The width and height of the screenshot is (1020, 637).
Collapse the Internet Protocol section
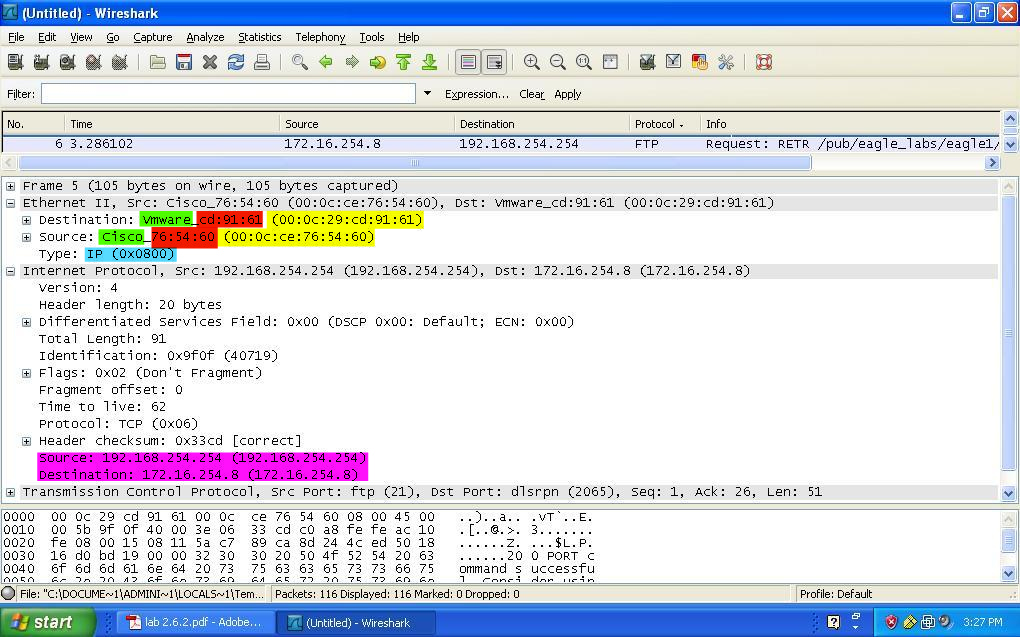[x=10, y=271]
